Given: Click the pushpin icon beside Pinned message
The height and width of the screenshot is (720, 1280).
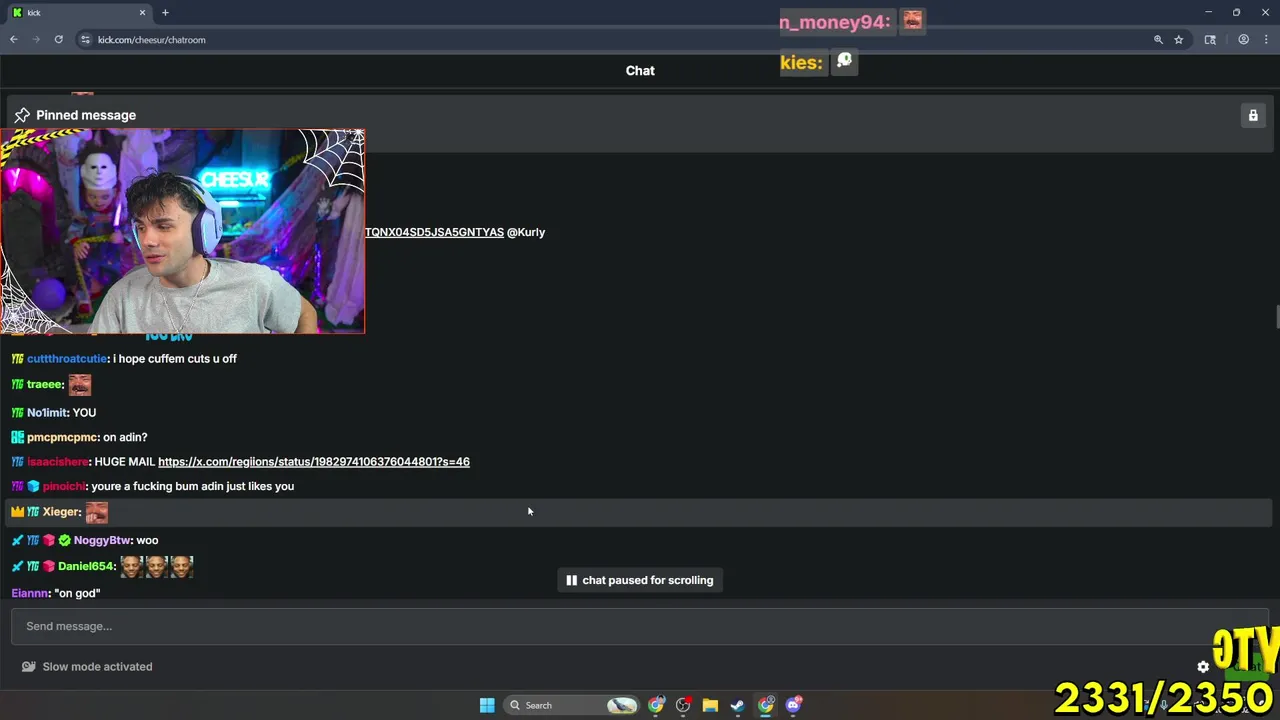Looking at the screenshot, I should click(x=22, y=115).
